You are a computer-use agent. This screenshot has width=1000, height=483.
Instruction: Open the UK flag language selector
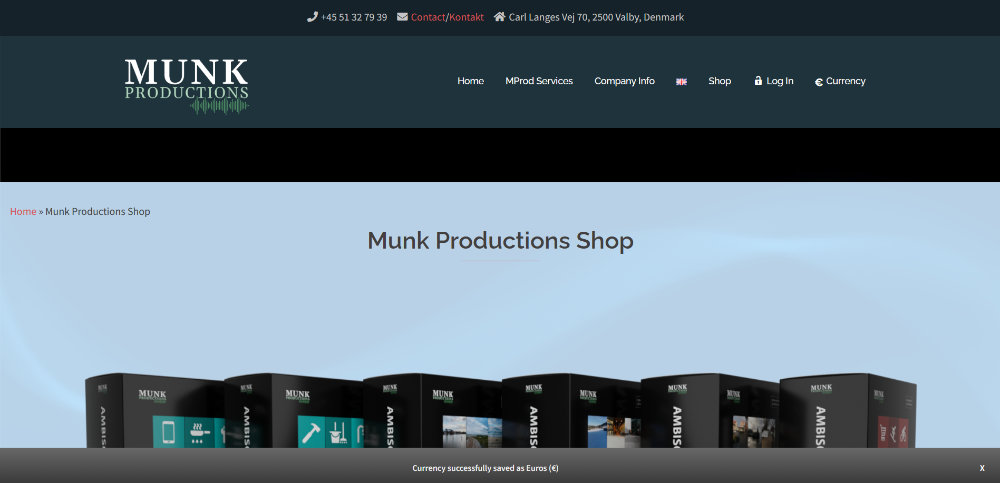[681, 82]
